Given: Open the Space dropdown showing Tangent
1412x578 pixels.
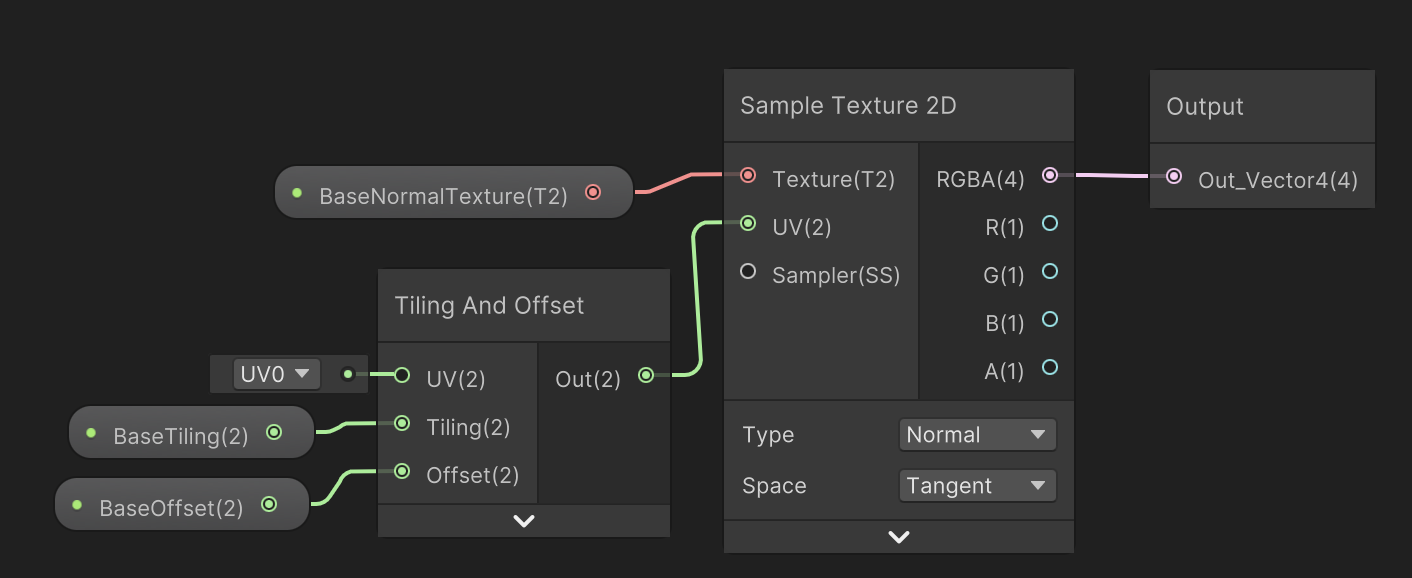Looking at the screenshot, I should 977,486.
